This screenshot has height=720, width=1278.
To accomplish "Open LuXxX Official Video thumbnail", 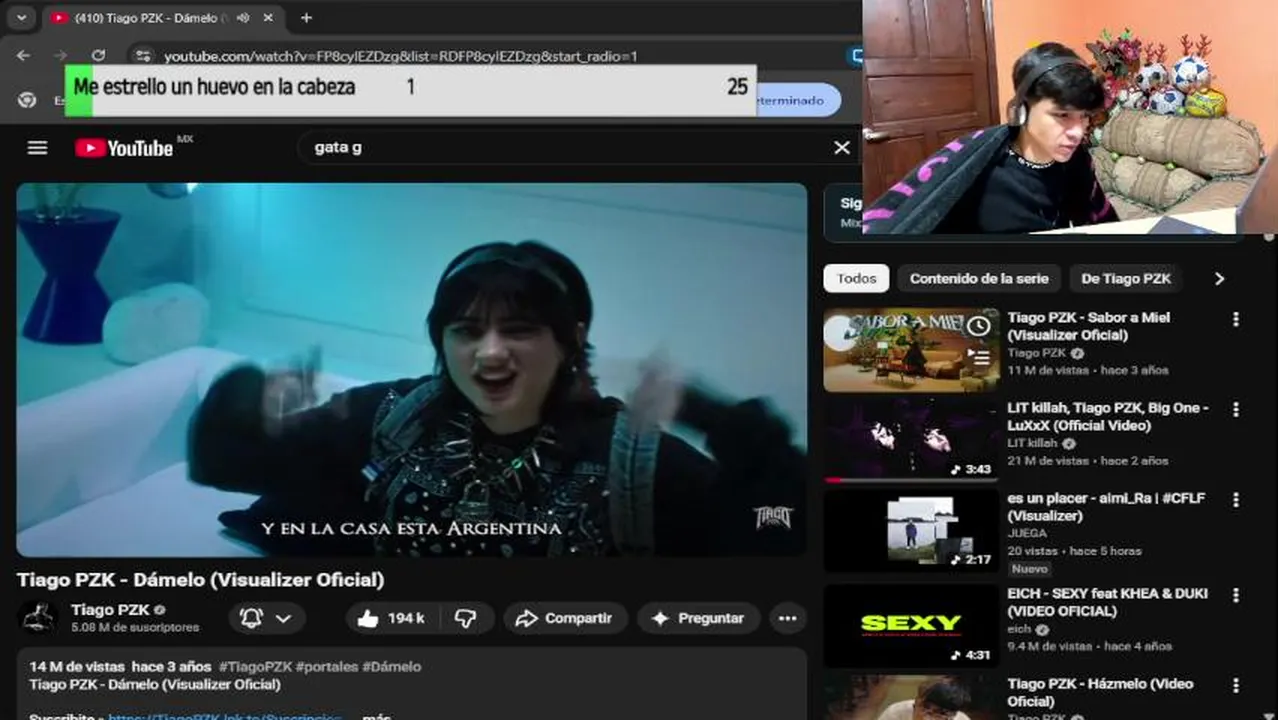I will point(911,439).
